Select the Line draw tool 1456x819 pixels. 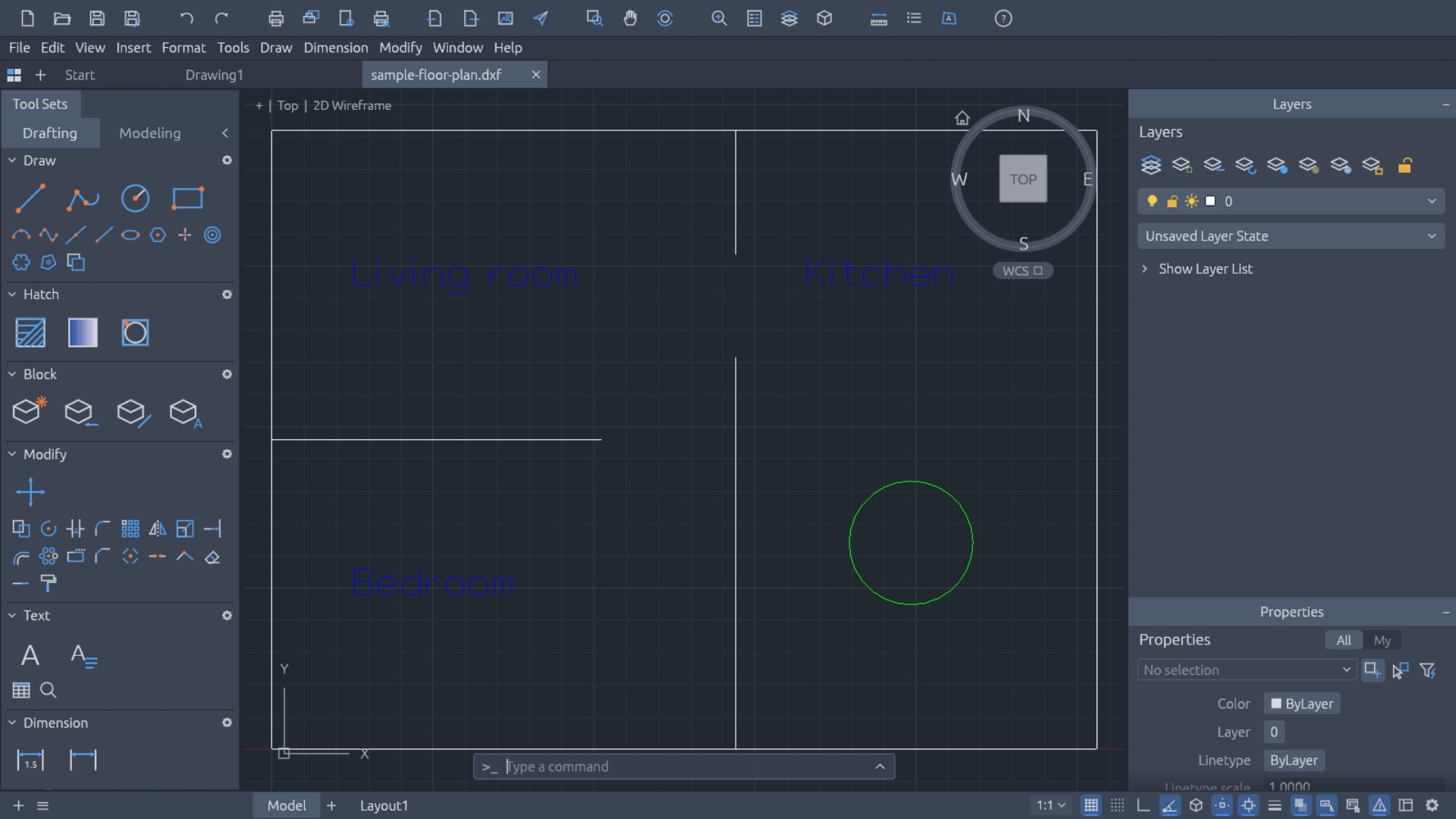pyautogui.click(x=30, y=199)
